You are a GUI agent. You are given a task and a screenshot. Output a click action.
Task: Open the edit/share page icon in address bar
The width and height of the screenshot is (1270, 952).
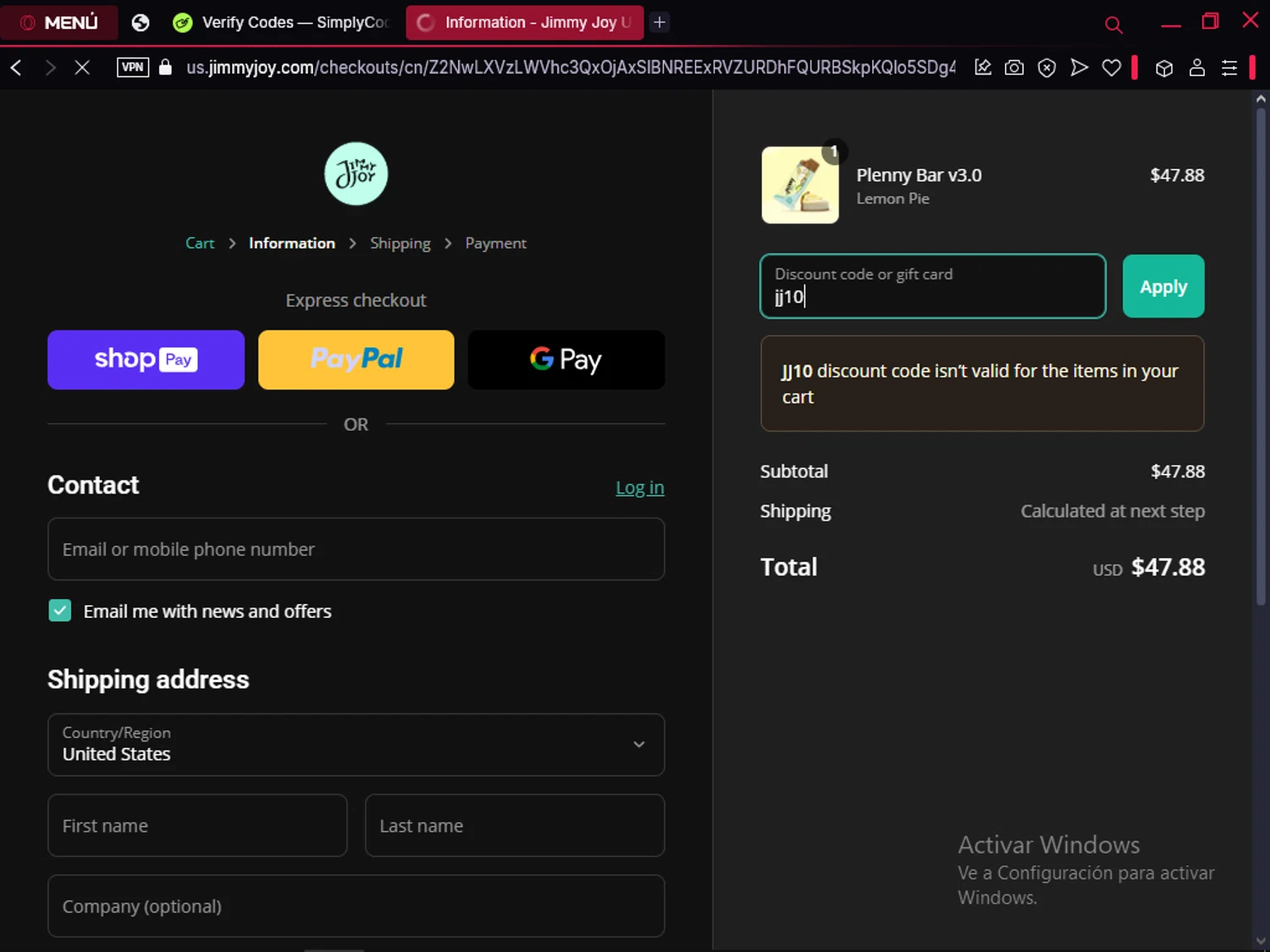(982, 68)
